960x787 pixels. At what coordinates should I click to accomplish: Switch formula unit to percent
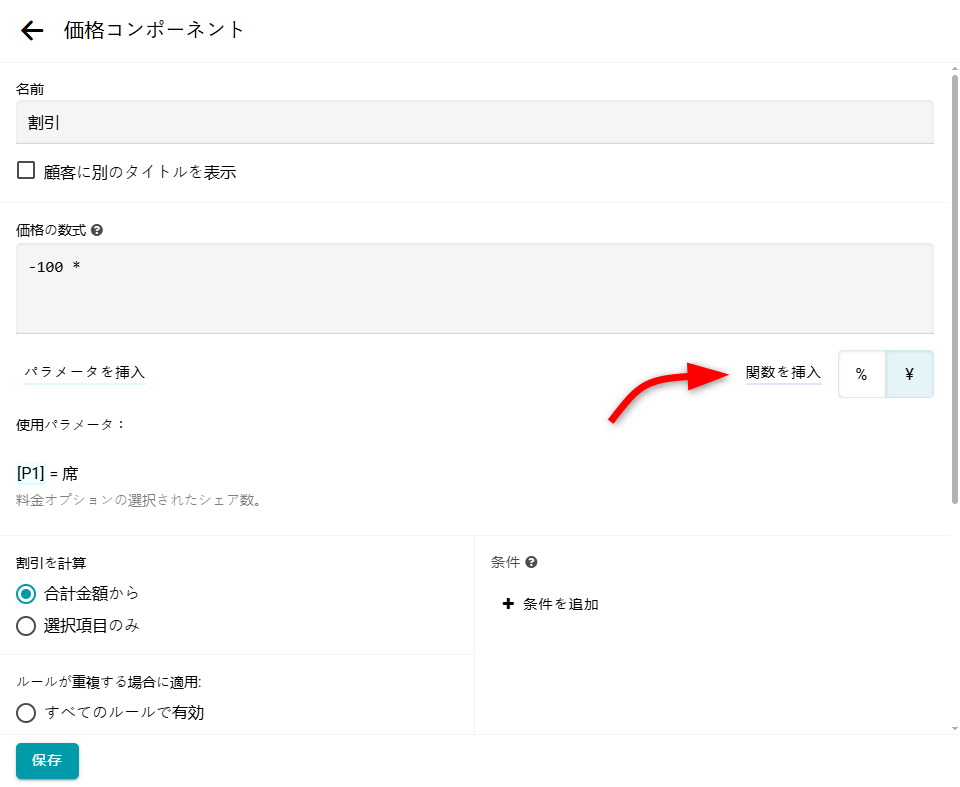coord(861,374)
